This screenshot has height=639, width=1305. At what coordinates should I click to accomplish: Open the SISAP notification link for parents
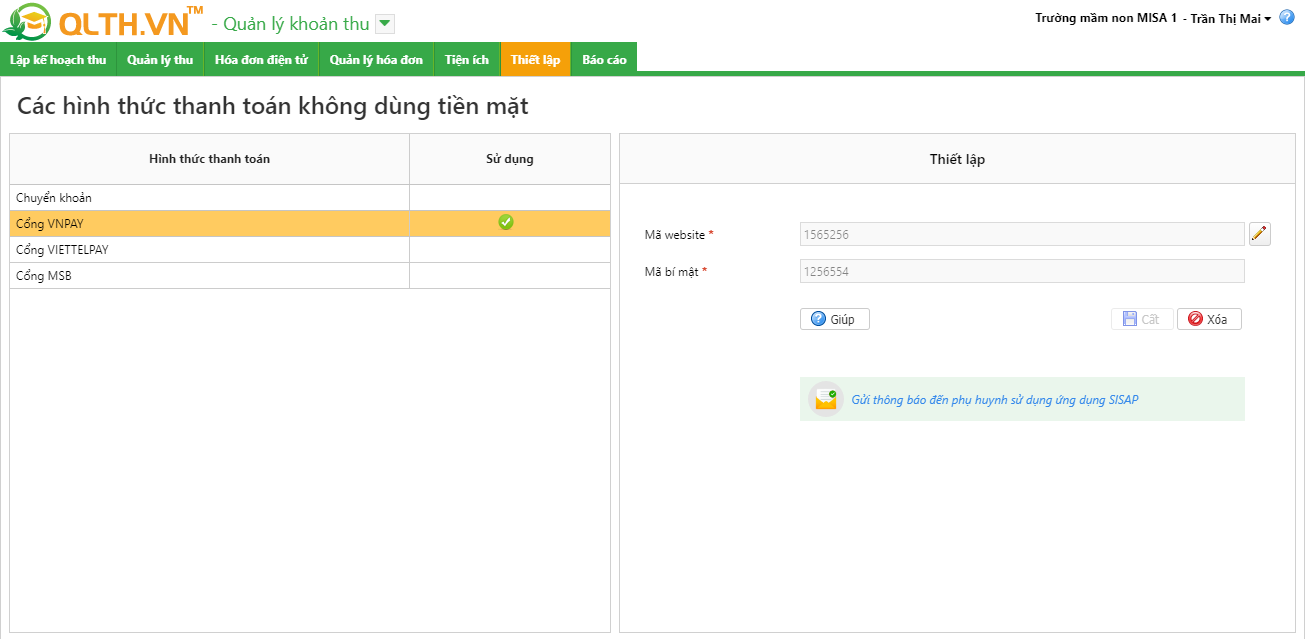point(994,400)
